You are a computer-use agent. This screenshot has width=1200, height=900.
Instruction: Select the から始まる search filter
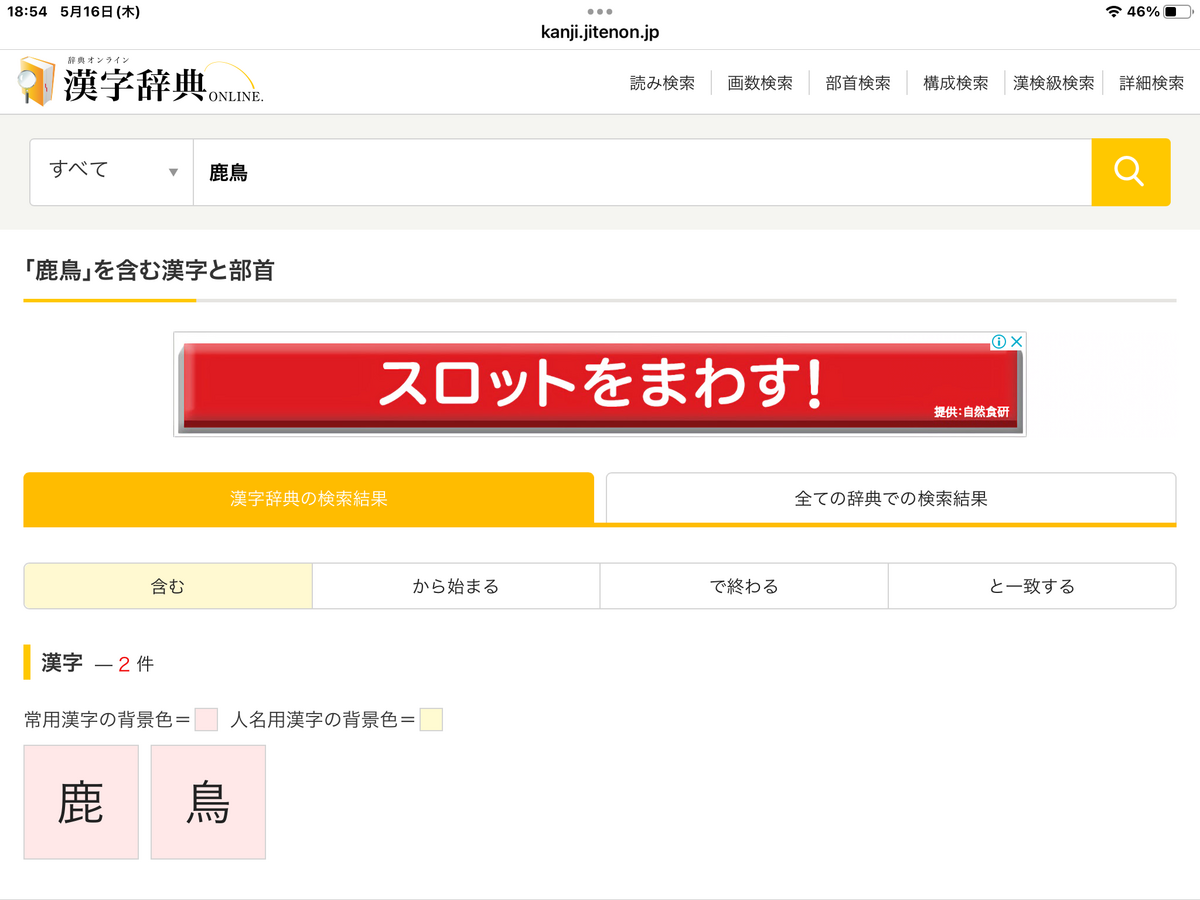click(x=456, y=585)
